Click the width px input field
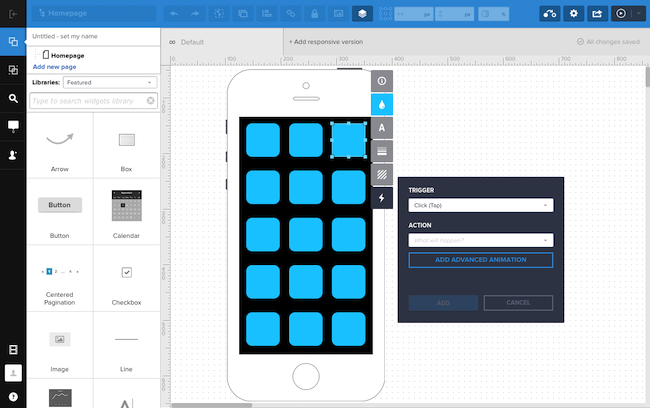This screenshot has height=408, width=650. point(413,14)
